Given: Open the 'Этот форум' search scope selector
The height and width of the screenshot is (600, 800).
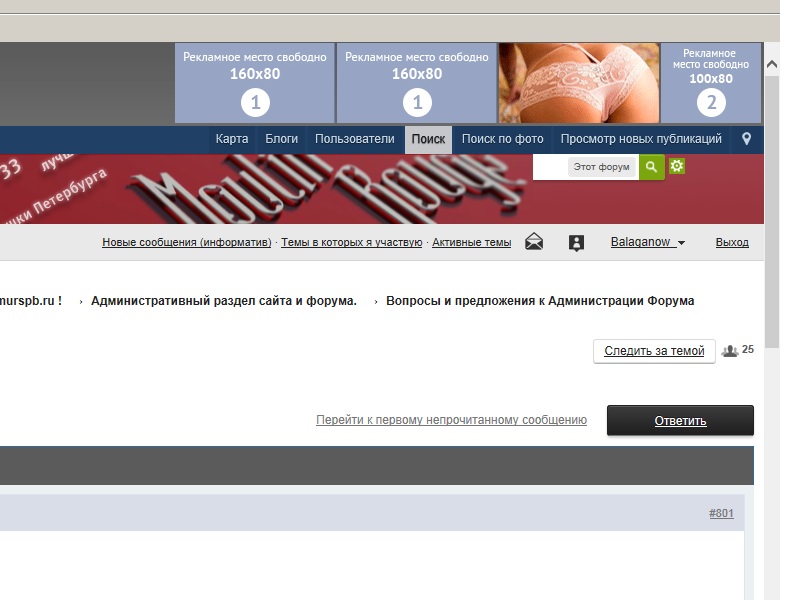Looking at the screenshot, I should pyautogui.click(x=602, y=167).
